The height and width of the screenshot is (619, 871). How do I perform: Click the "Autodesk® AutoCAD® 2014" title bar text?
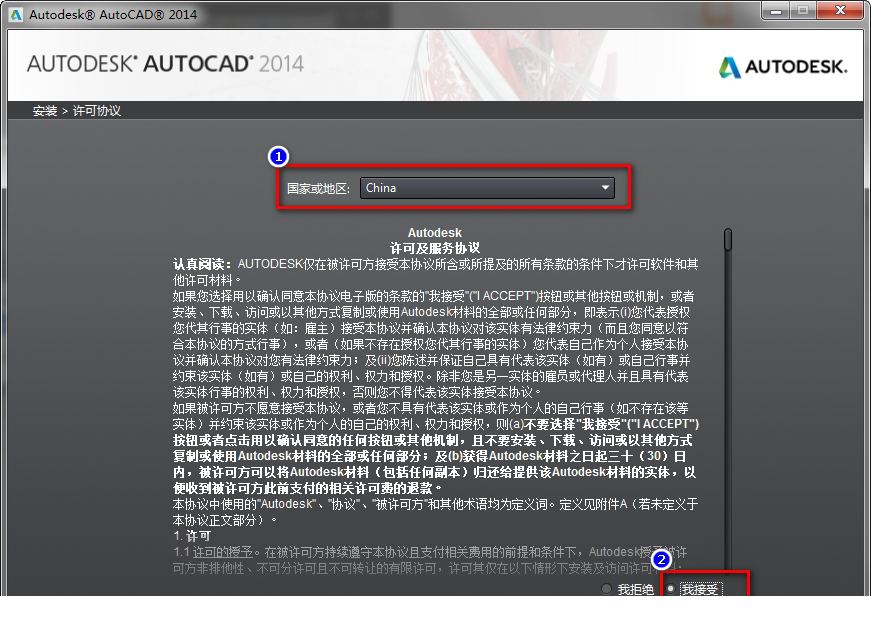pos(113,14)
